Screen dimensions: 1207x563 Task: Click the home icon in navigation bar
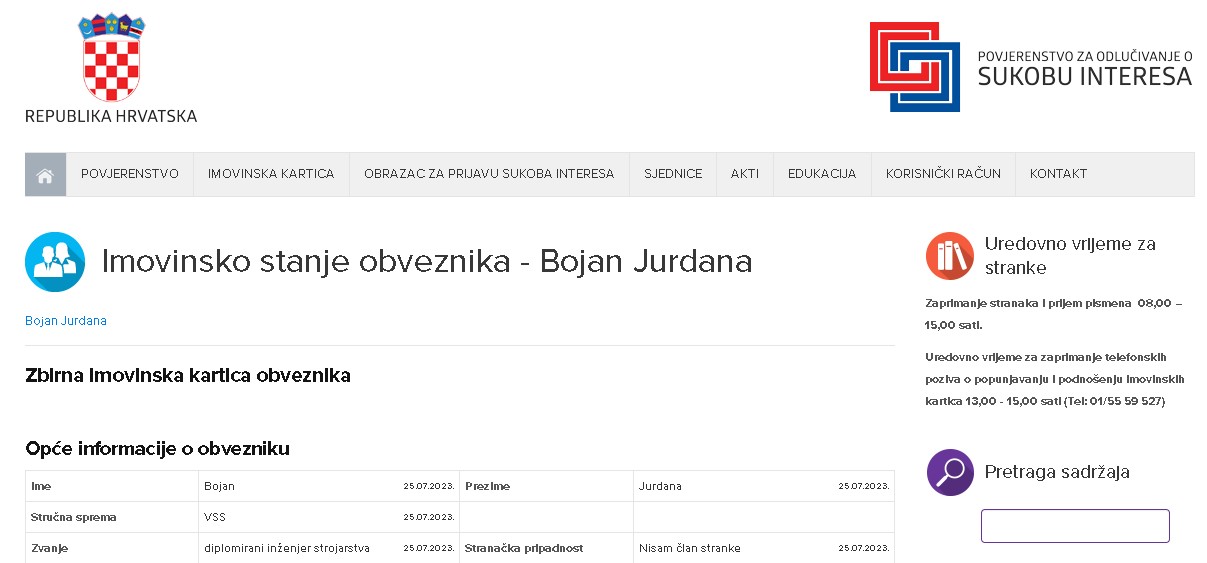(45, 174)
